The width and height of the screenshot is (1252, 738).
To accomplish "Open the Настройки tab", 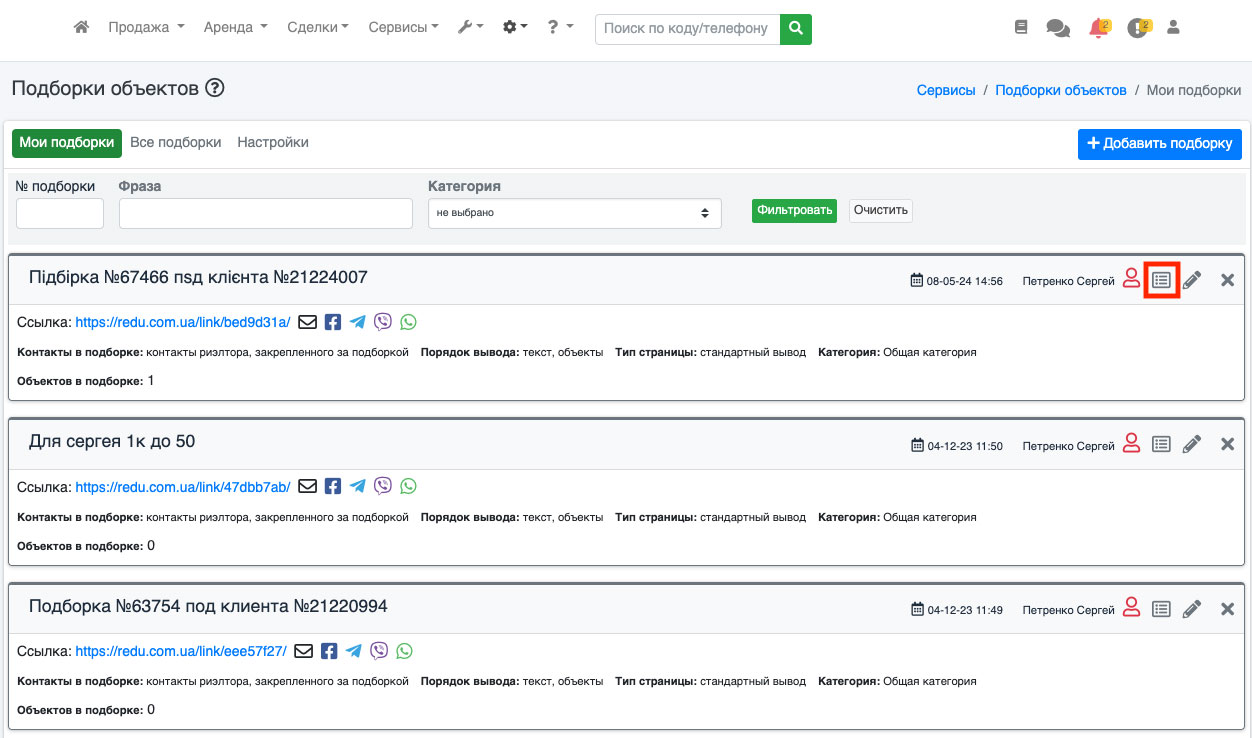I will [273, 143].
